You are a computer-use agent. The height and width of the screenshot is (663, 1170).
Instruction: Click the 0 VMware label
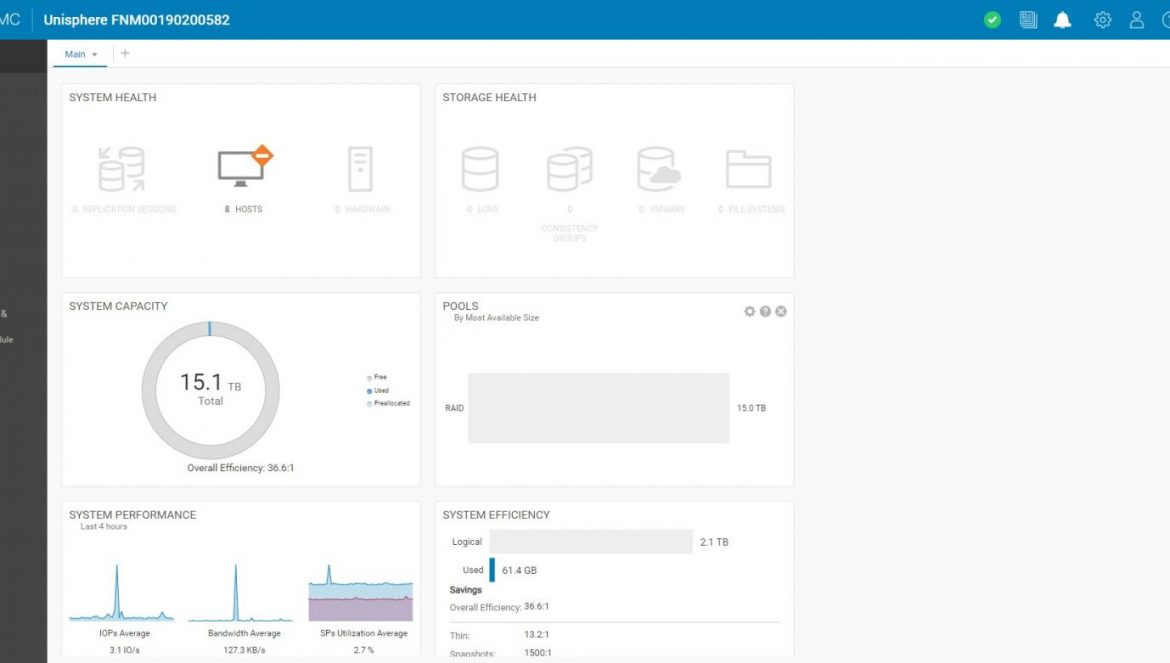(x=662, y=209)
